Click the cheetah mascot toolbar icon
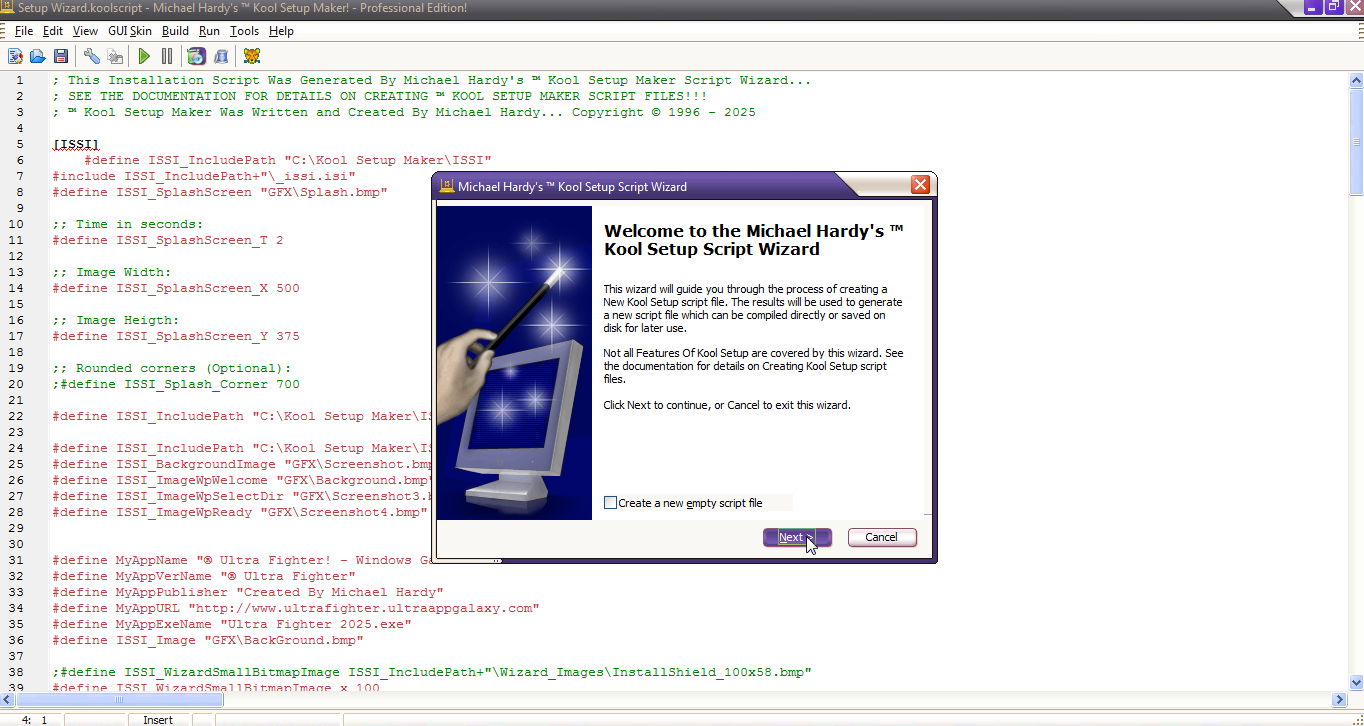1364x726 pixels. tap(251, 56)
